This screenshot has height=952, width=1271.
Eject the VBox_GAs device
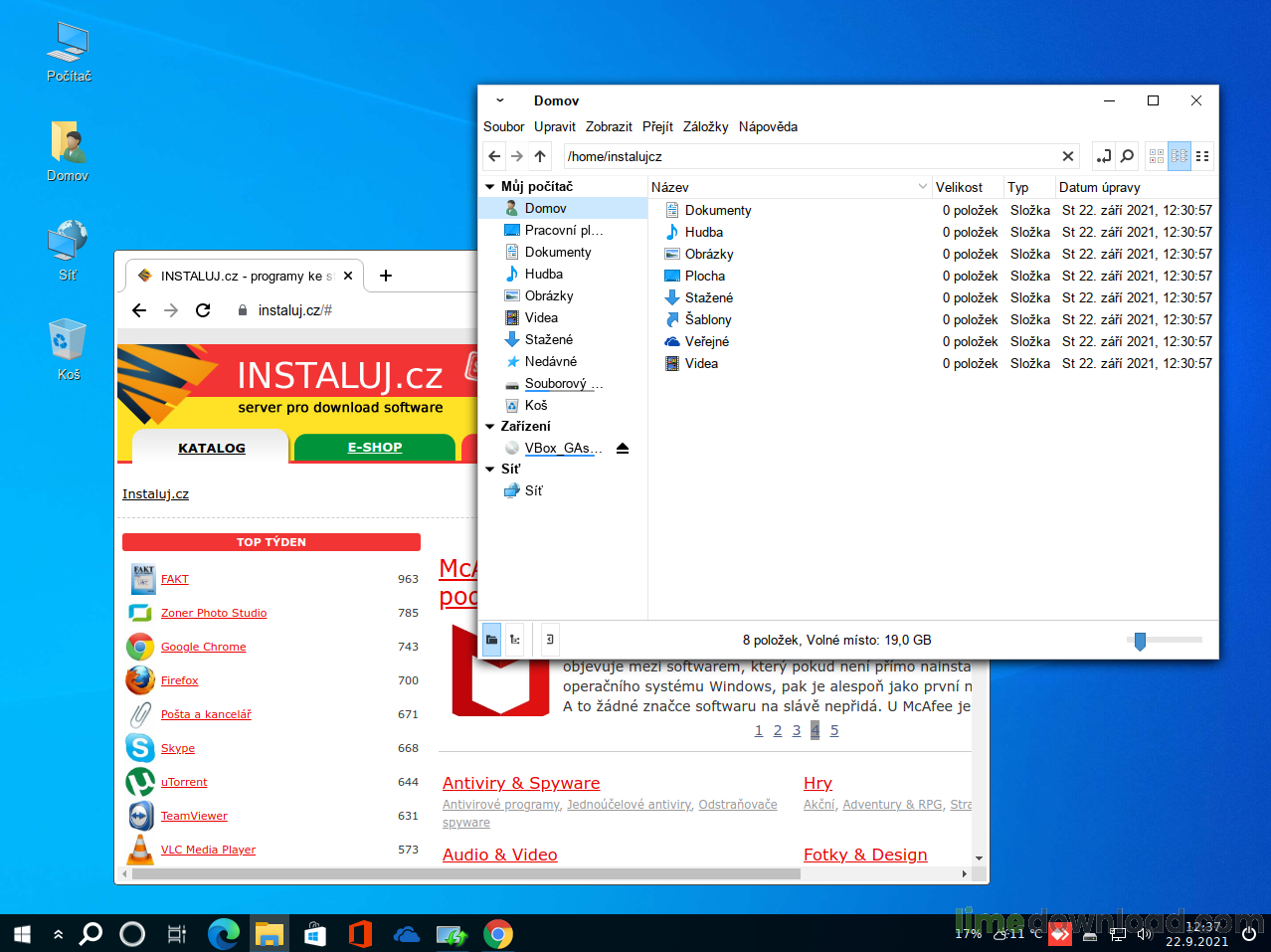click(x=623, y=449)
